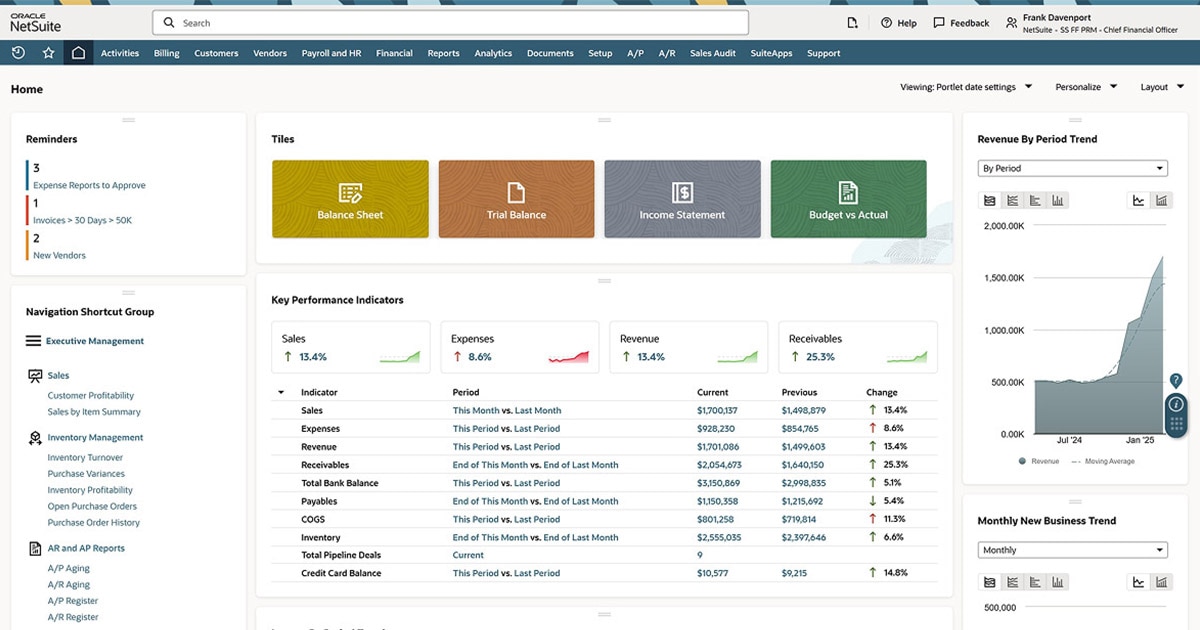Click into the global search field
The height and width of the screenshot is (630, 1200).
tap(450, 22)
